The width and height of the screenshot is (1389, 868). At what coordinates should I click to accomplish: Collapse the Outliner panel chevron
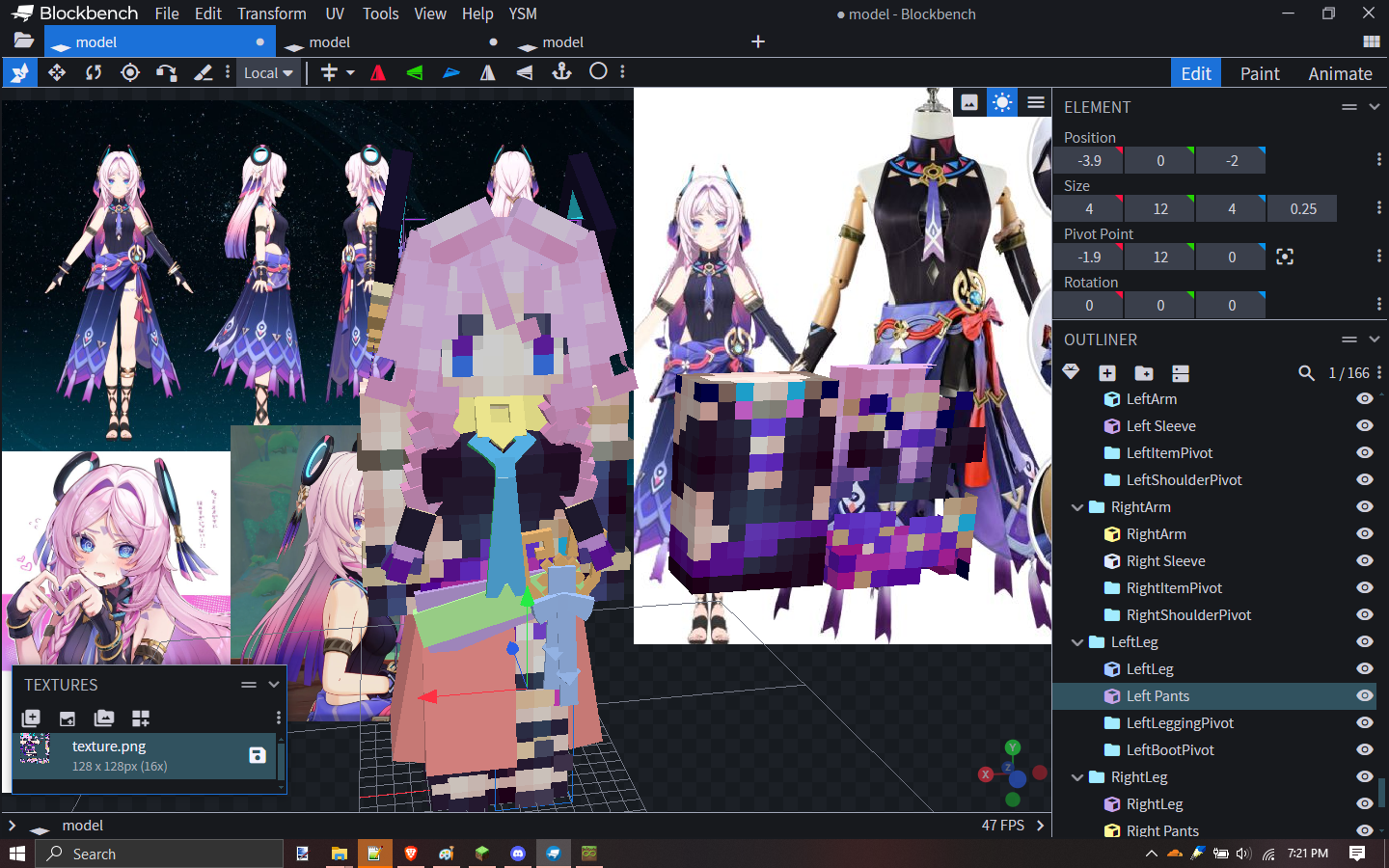coord(1375,339)
